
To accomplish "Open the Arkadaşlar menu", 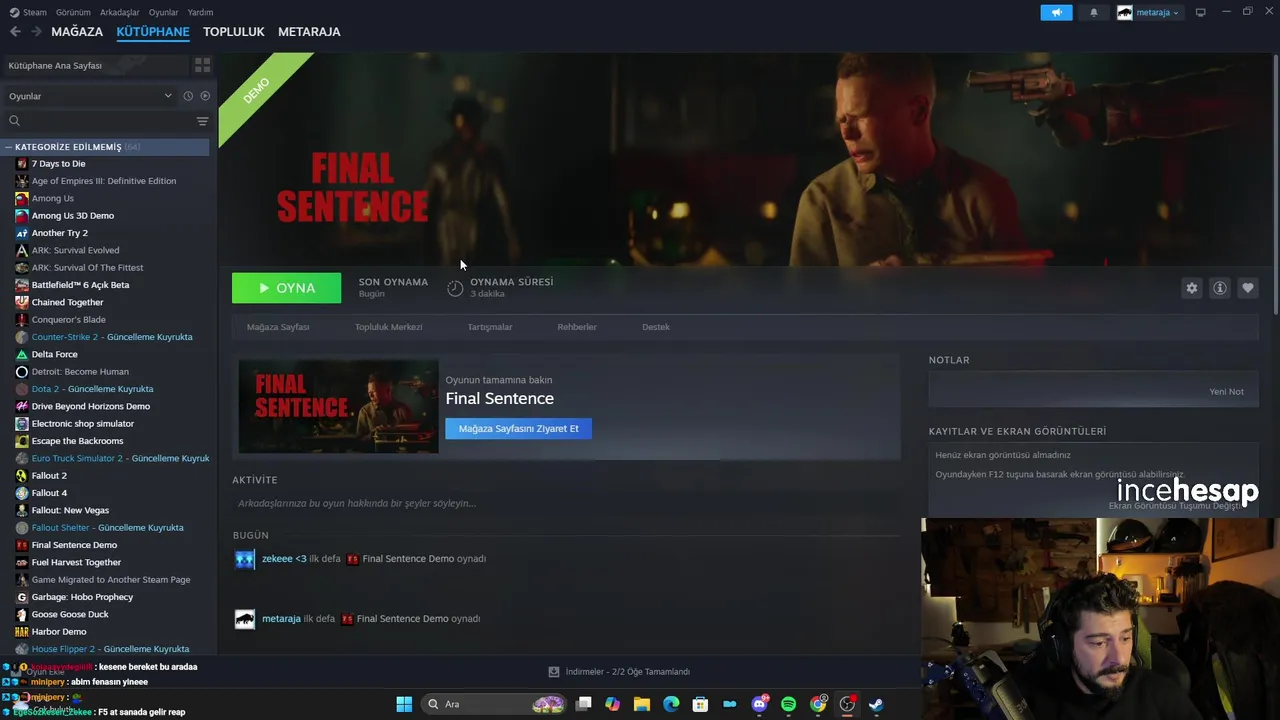I will [x=120, y=12].
